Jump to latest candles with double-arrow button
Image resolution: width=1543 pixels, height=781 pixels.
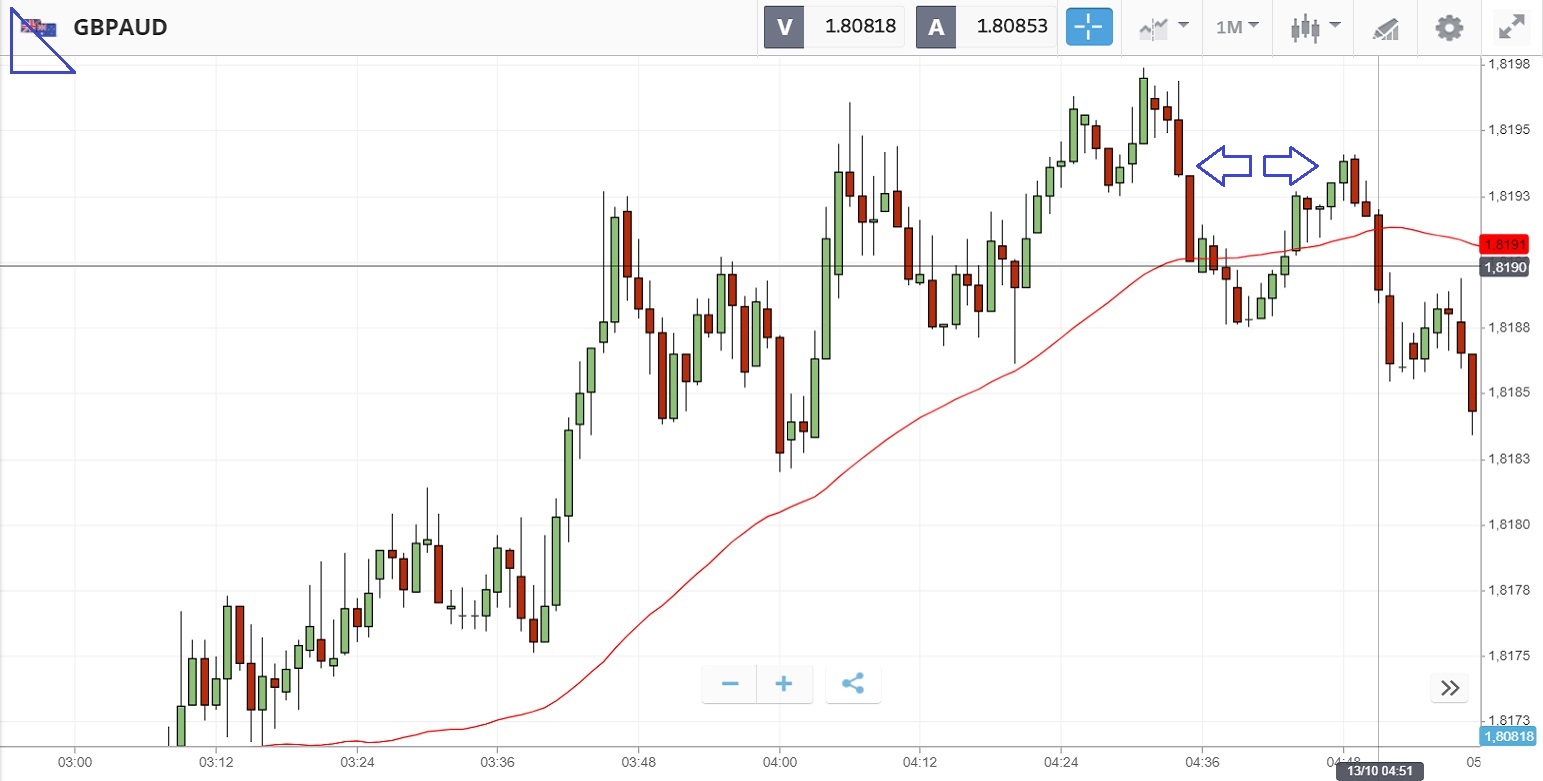(x=1450, y=687)
